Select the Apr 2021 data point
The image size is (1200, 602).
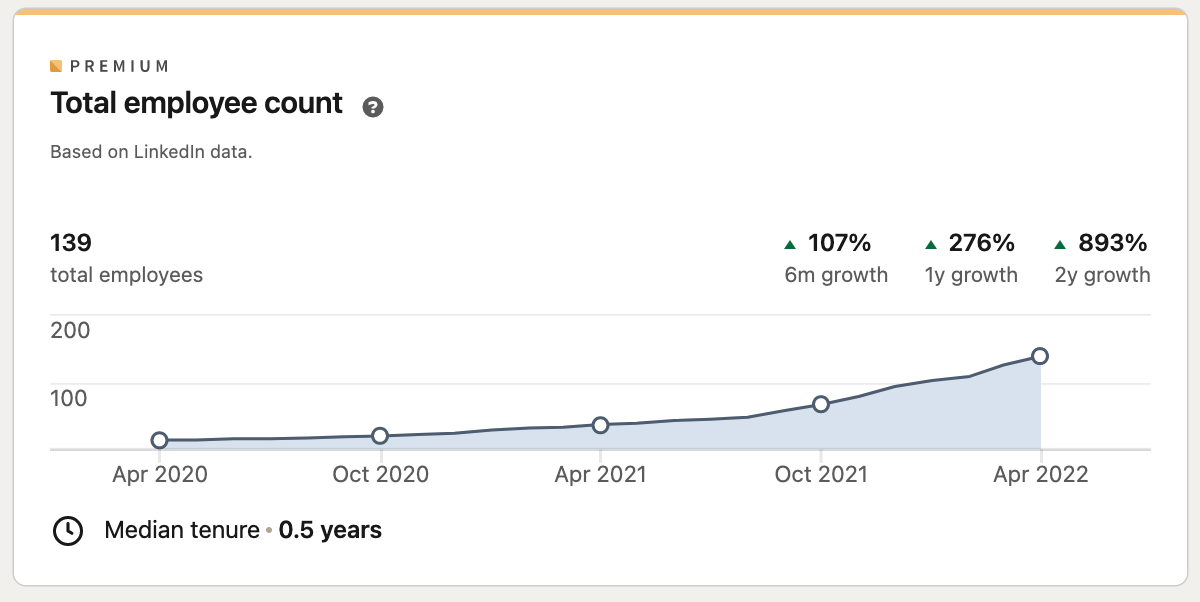pyautogui.click(x=600, y=425)
